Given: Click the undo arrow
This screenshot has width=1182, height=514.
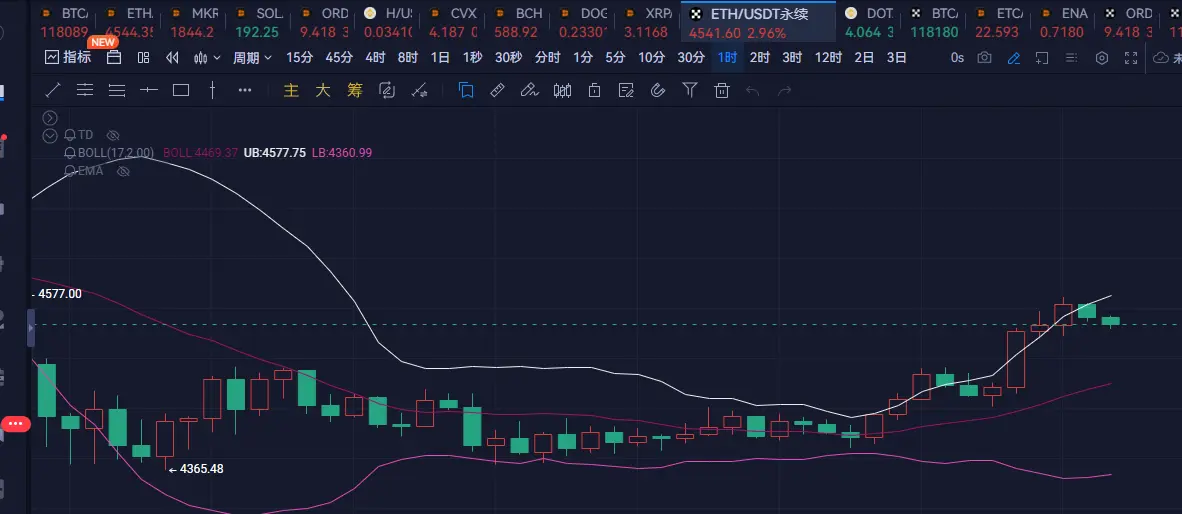Looking at the screenshot, I should 752,90.
